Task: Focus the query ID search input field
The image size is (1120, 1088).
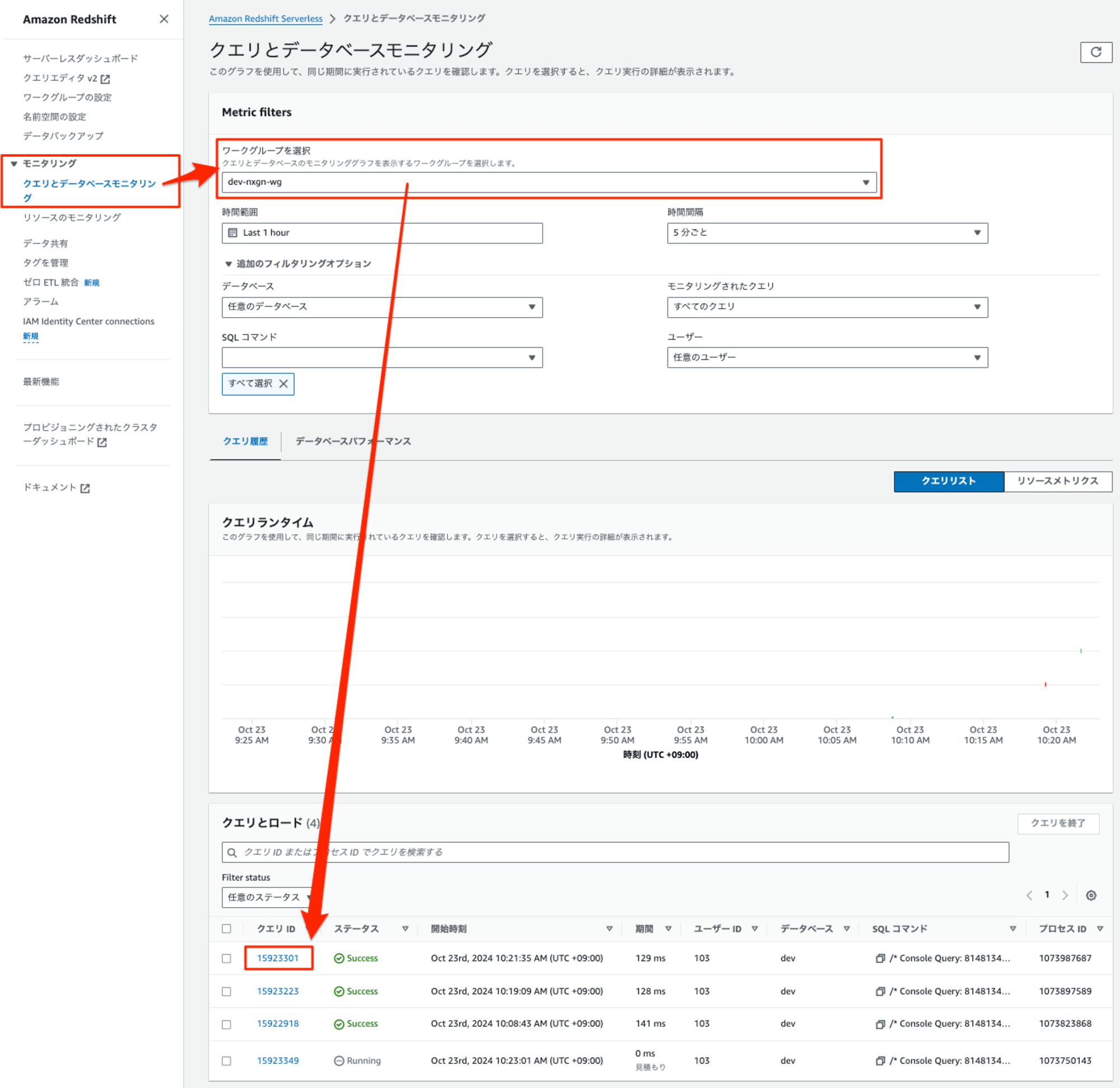Action: tap(615, 853)
